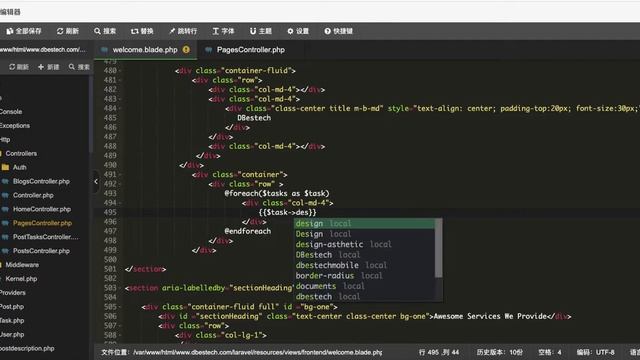Open the 主题 theme chooser
The width and height of the screenshot is (640, 360).
tap(260, 31)
